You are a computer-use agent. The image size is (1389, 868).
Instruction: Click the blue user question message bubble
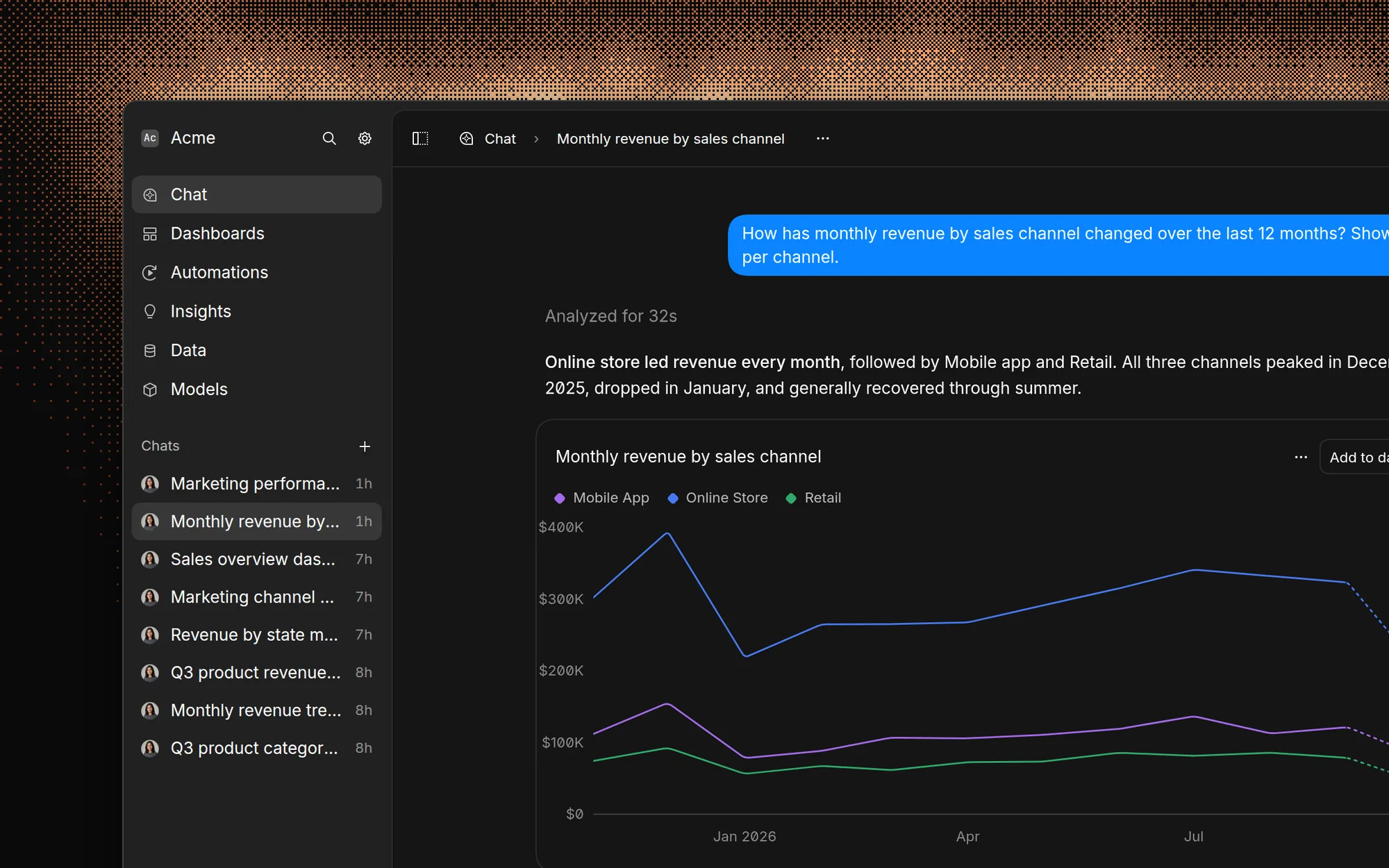(x=1058, y=245)
